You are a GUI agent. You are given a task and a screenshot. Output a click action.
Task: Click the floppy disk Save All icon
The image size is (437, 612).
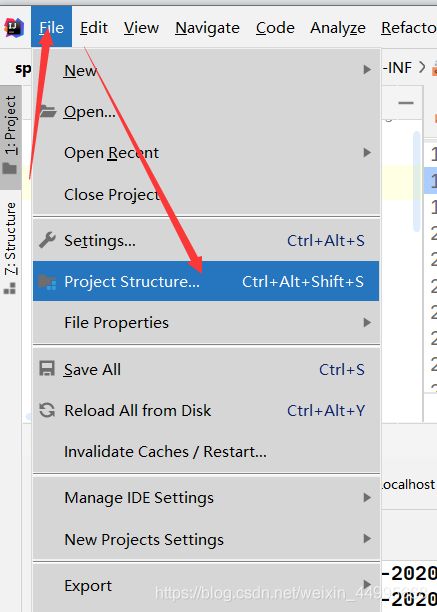coord(47,368)
